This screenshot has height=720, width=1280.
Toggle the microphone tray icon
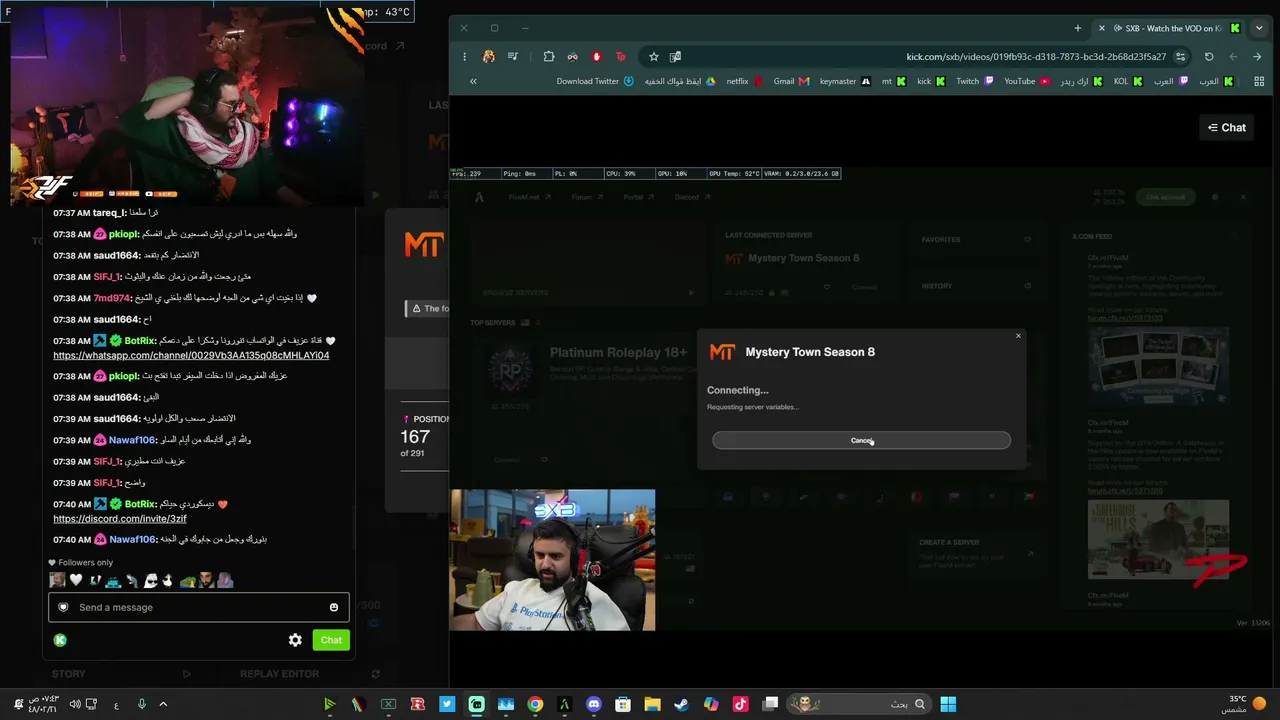coord(141,704)
